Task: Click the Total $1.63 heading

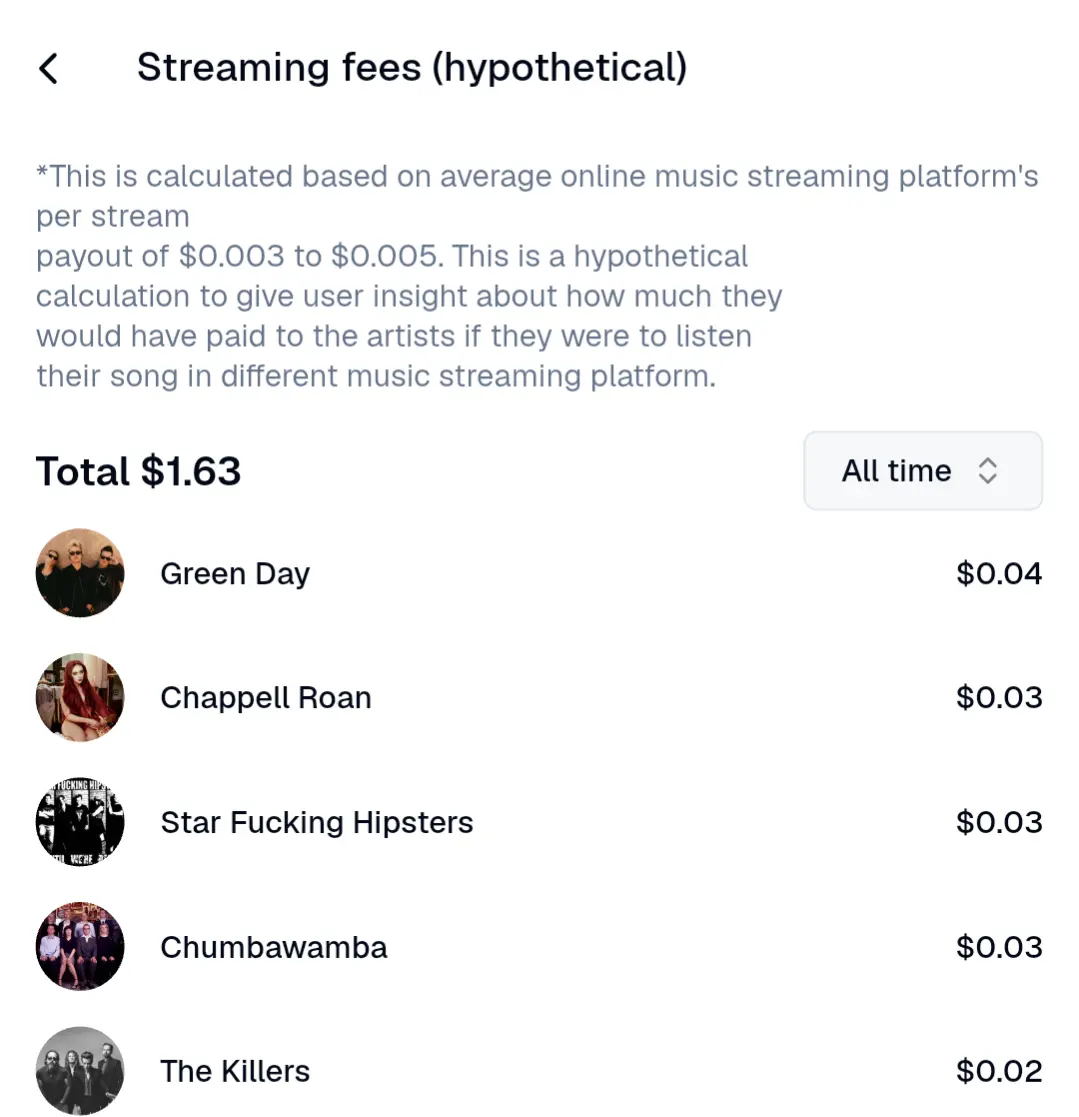Action: pyautogui.click(x=139, y=471)
